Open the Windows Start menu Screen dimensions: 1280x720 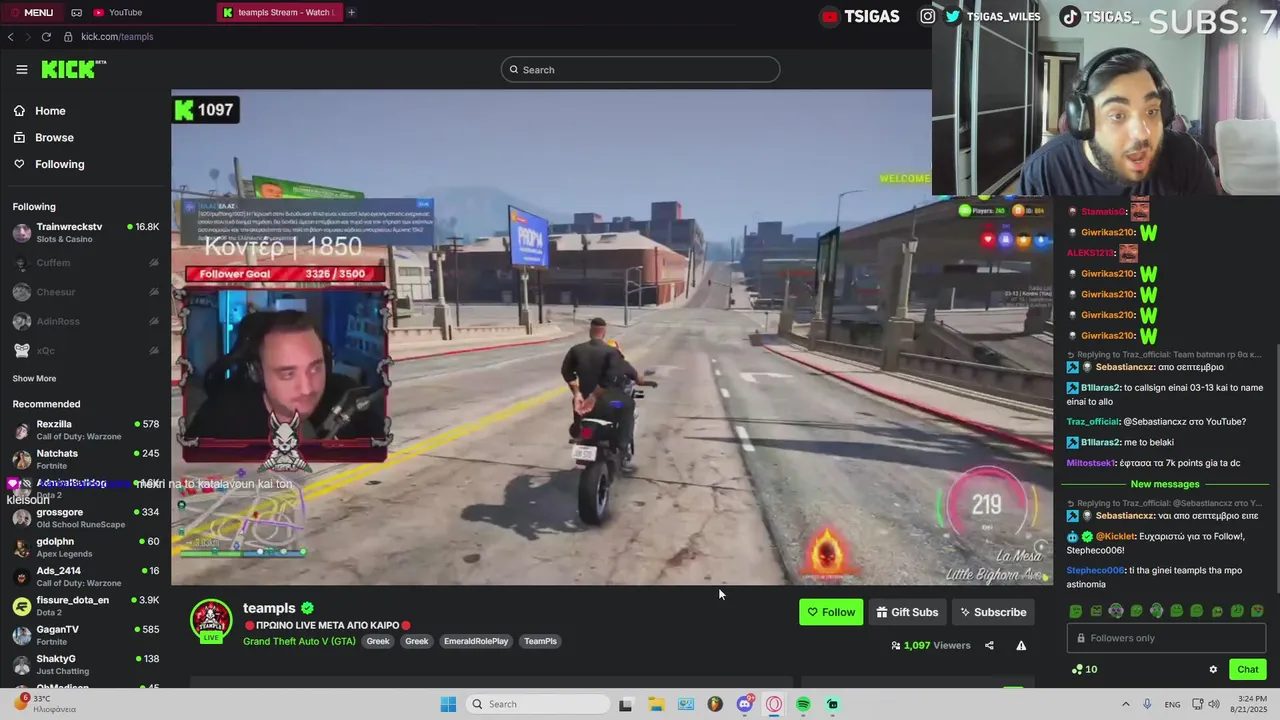[x=448, y=704]
